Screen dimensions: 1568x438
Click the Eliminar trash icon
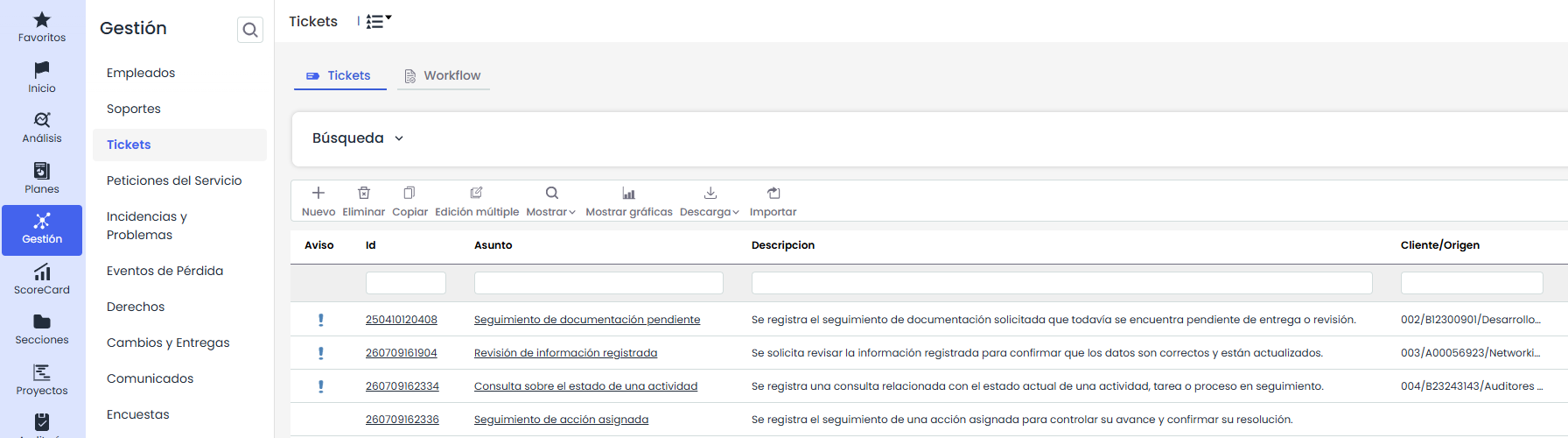pos(364,193)
